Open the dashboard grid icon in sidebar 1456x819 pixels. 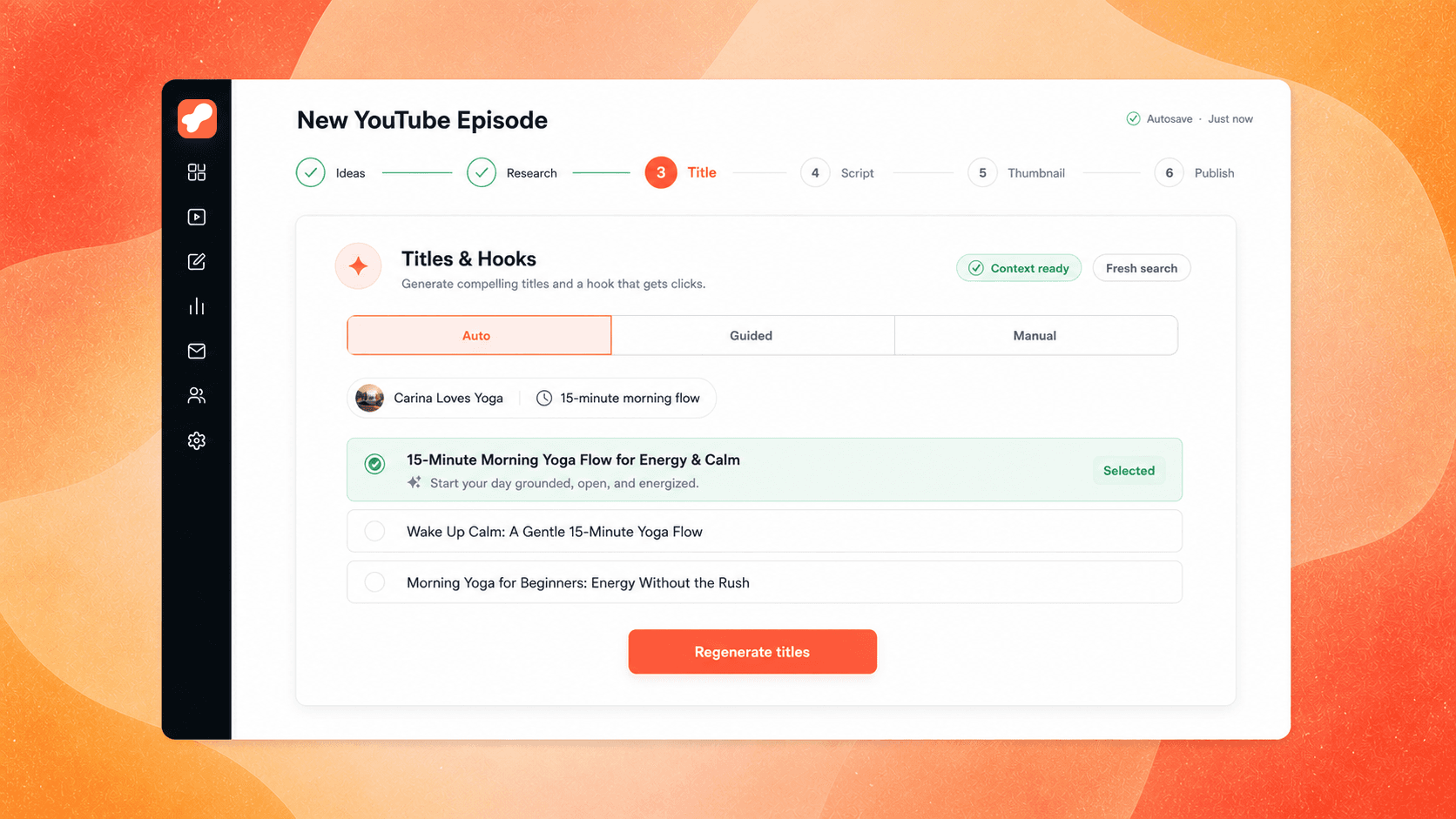coord(197,172)
